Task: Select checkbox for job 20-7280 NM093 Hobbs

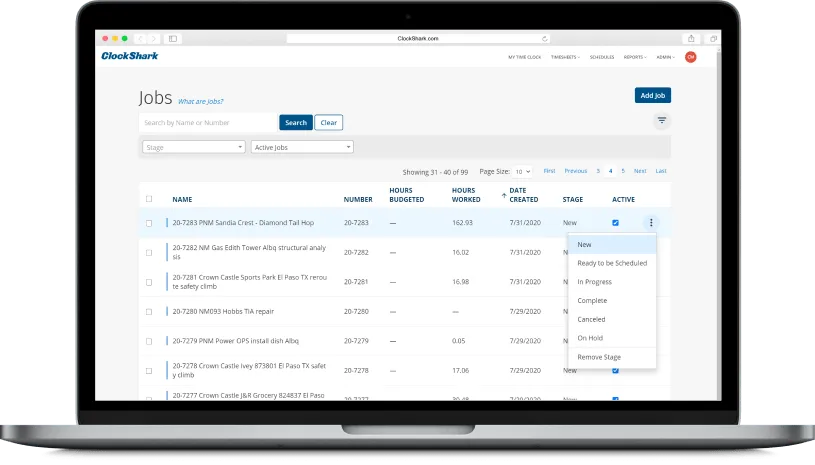Action: click(x=149, y=312)
